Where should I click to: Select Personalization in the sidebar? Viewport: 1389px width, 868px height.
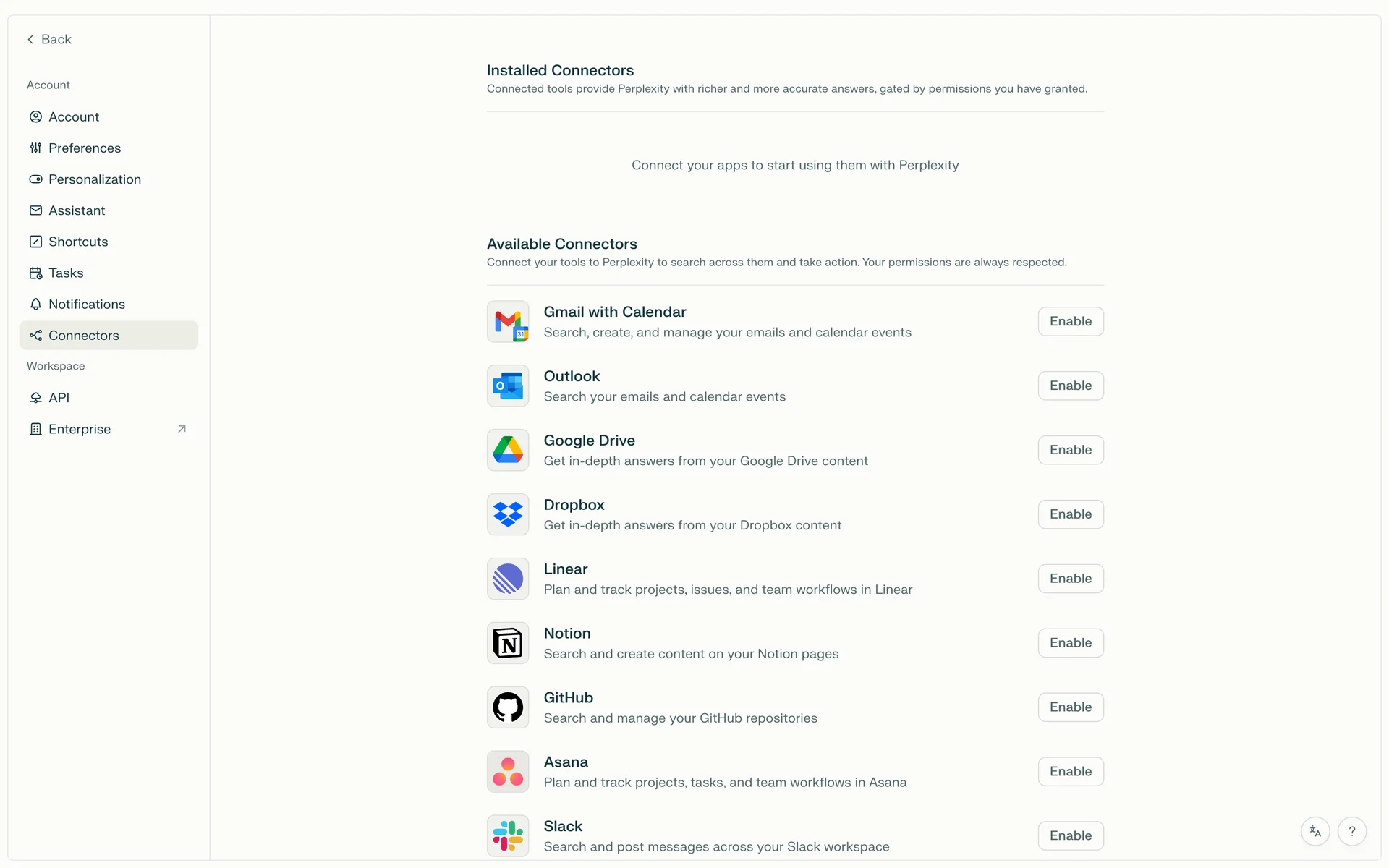pyautogui.click(x=95, y=179)
